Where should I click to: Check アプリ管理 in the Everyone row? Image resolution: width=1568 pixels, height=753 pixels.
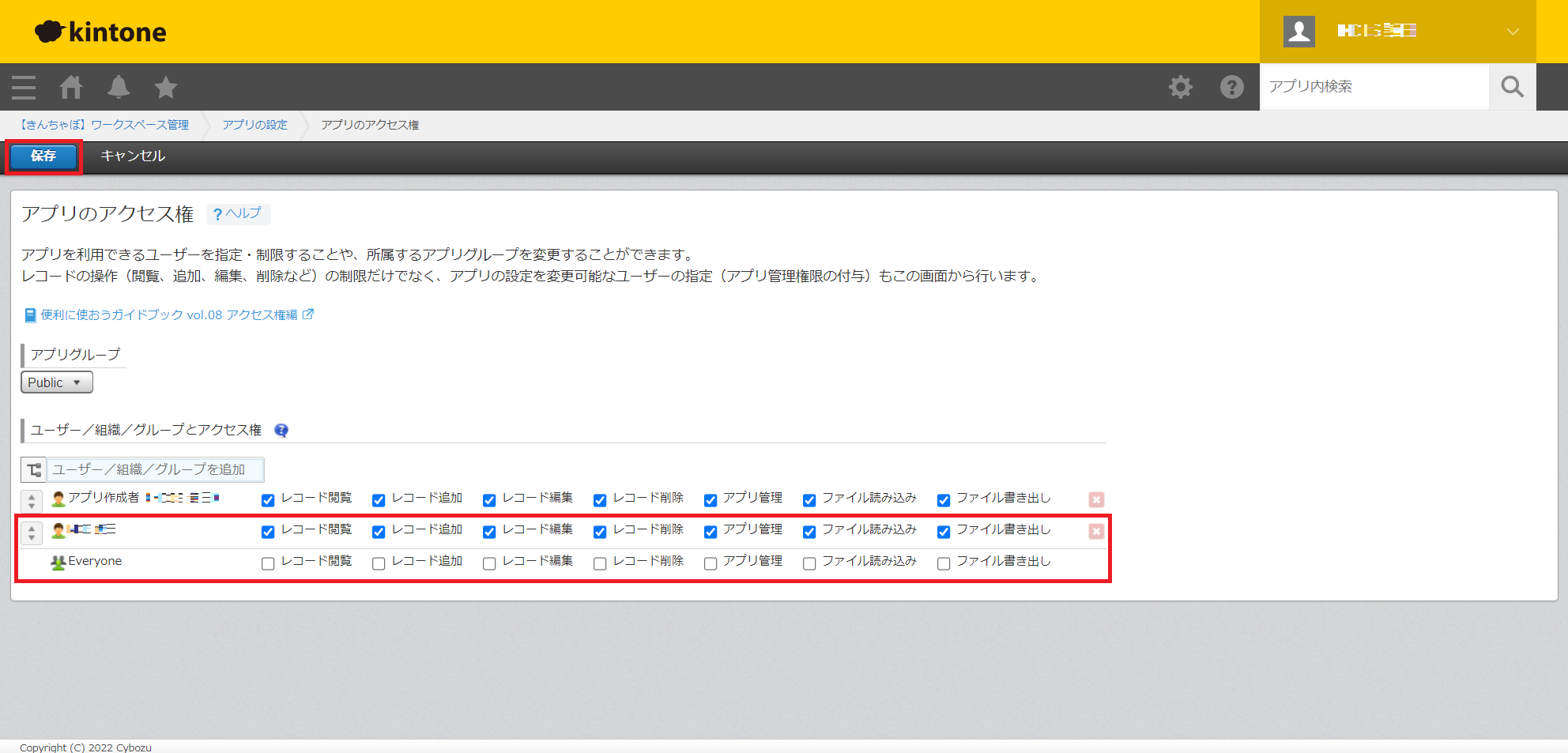[710, 563]
